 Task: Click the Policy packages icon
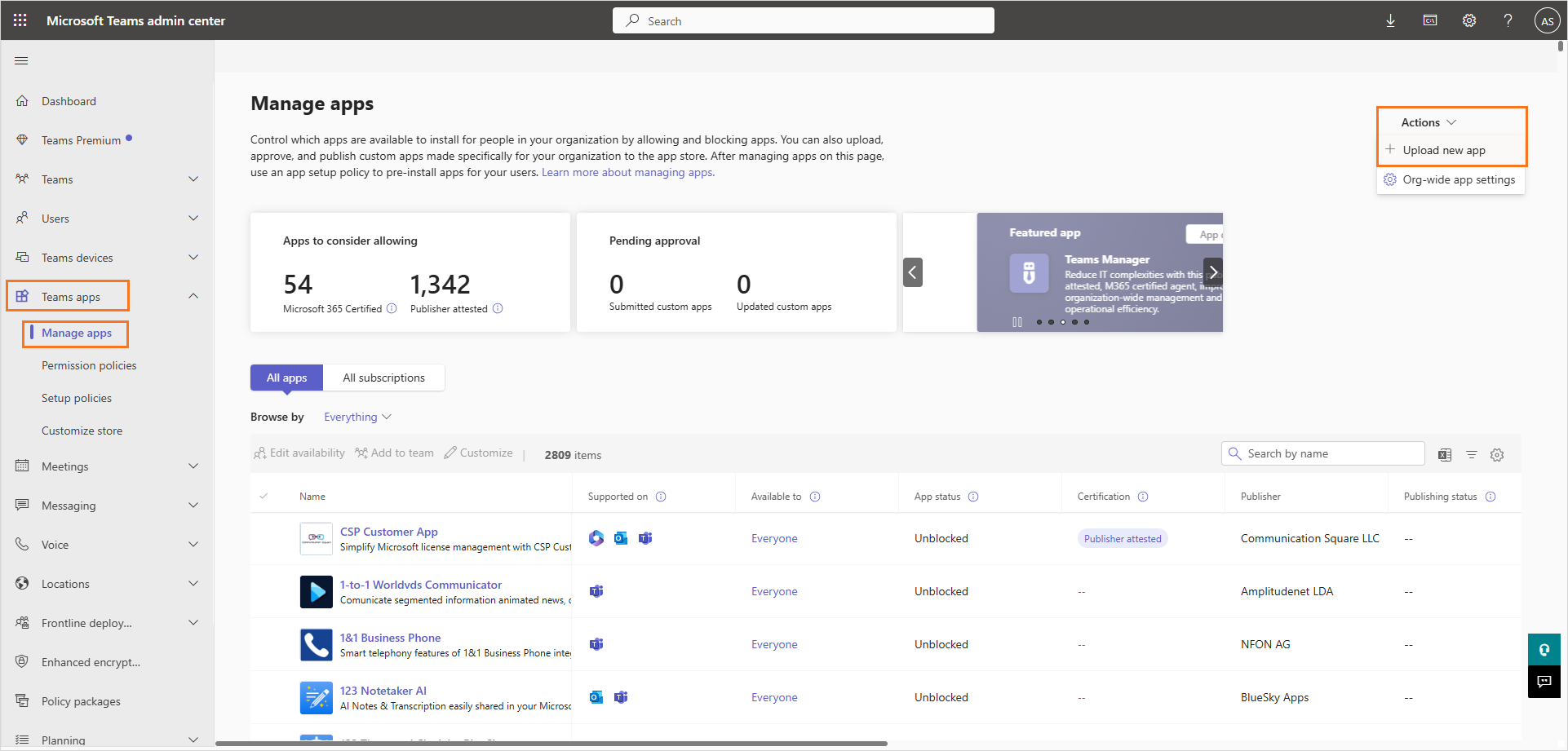point(22,700)
